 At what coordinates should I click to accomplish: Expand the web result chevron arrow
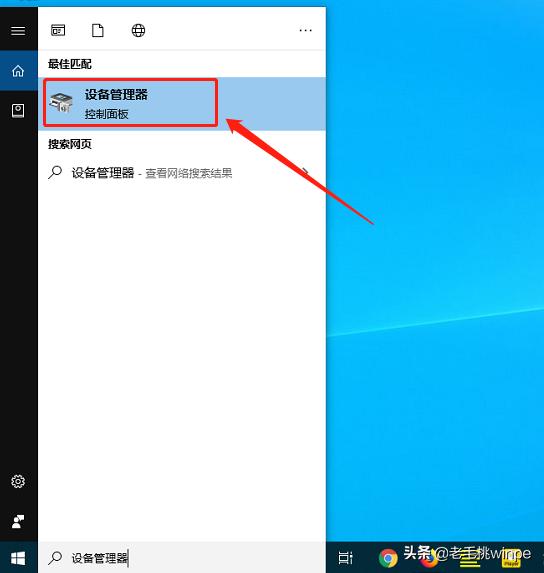coord(305,171)
